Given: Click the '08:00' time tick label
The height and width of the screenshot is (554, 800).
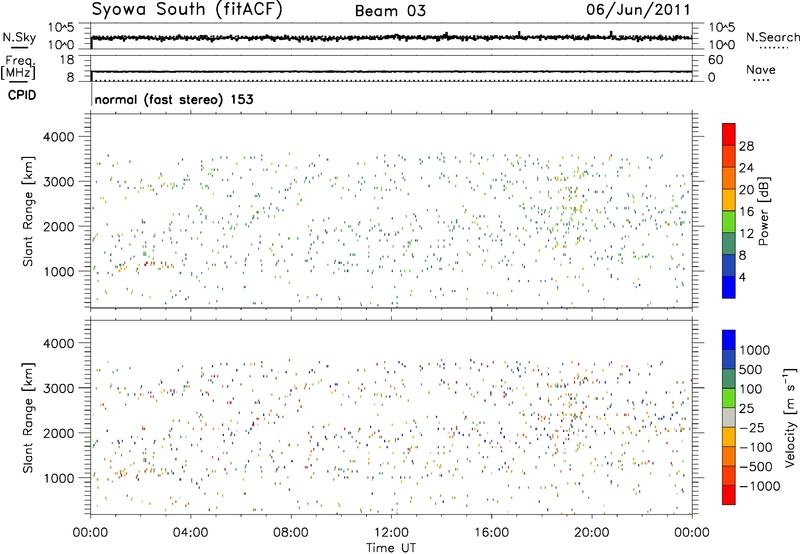Looking at the screenshot, I should click(x=291, y=533).
